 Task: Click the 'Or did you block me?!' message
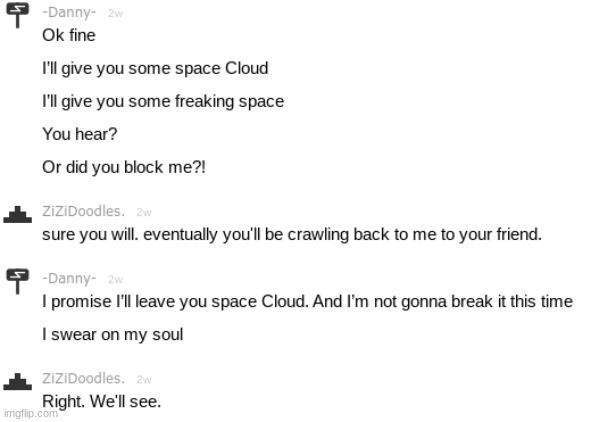point(124,167)
